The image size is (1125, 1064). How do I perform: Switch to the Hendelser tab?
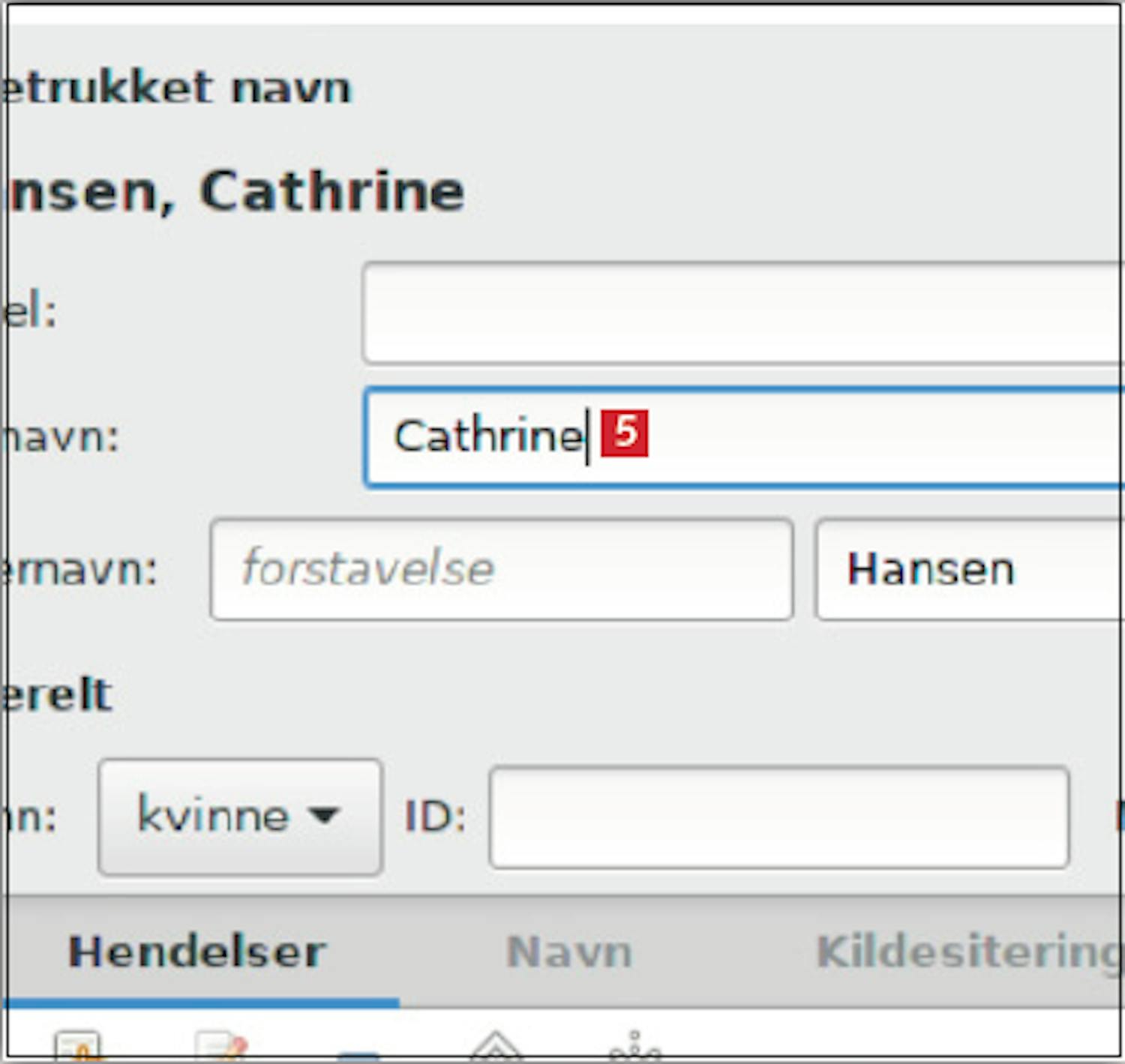tap(197, 952)
